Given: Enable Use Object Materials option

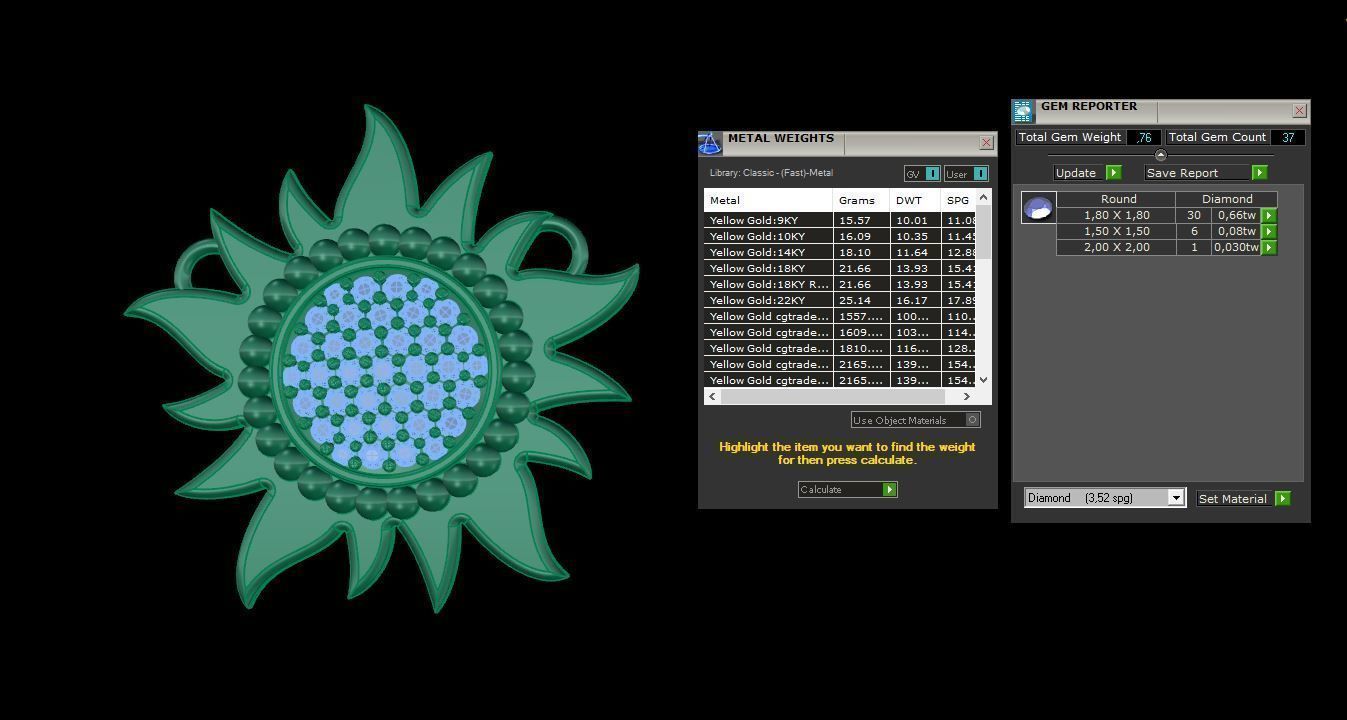Looking at the screenshot, I should [915, 420].
